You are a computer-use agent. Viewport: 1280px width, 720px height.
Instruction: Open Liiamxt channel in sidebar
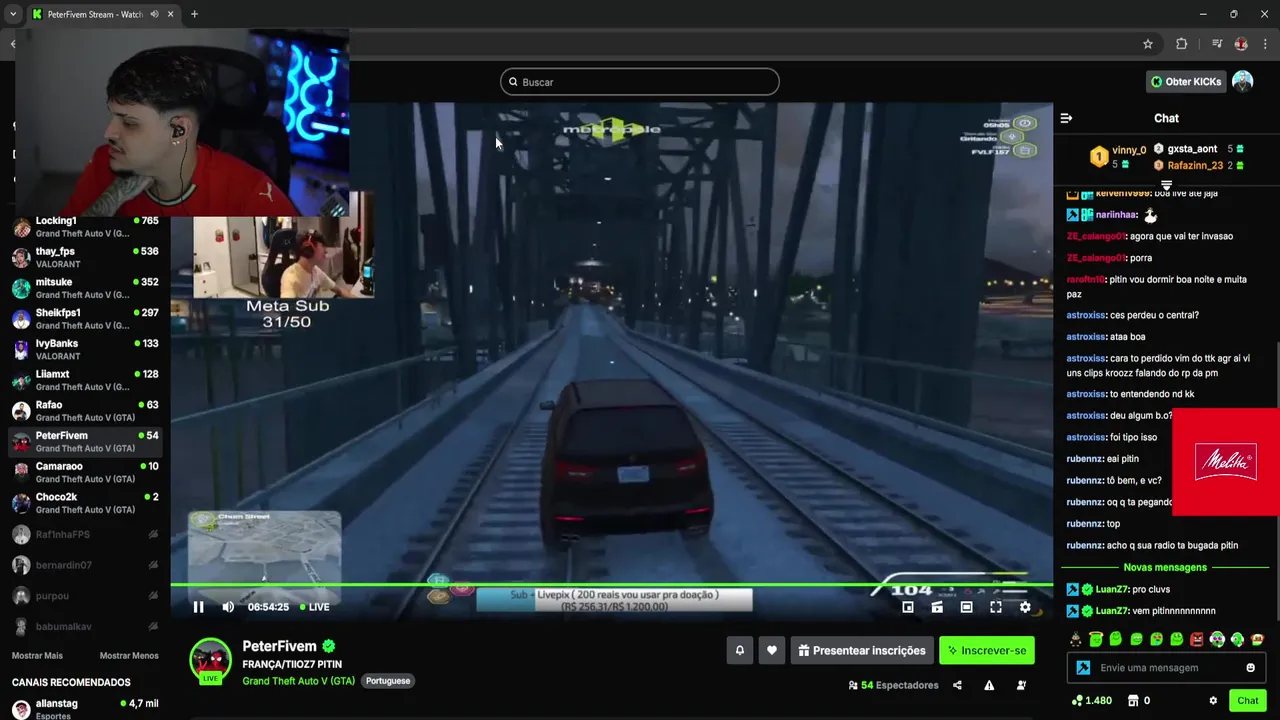[85, 380]
